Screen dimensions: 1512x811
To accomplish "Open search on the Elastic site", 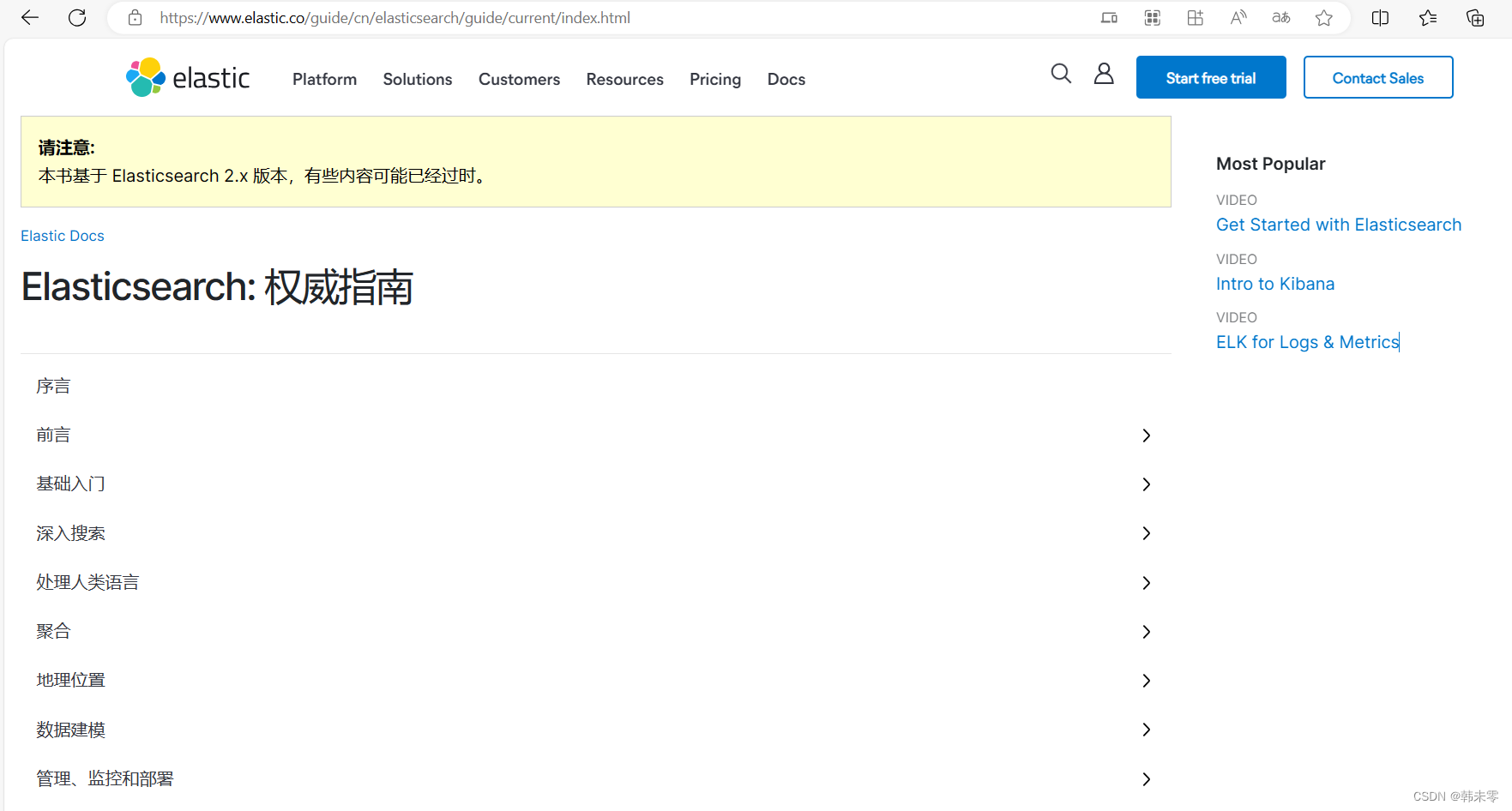I will pos(1061,75).
